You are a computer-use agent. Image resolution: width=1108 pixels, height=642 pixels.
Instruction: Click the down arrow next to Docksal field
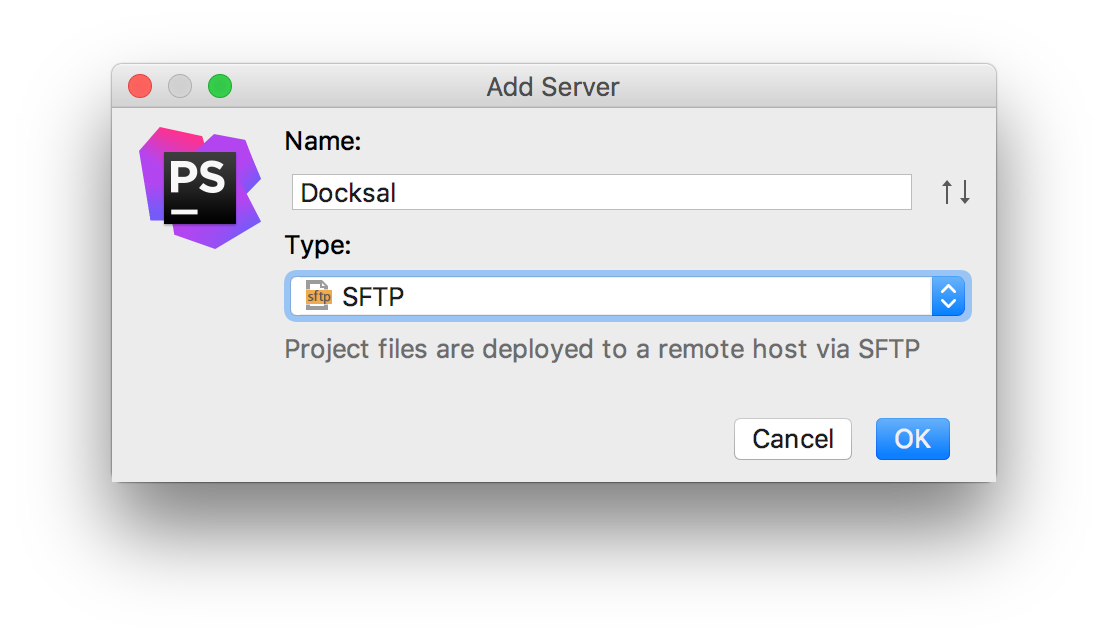964,192
